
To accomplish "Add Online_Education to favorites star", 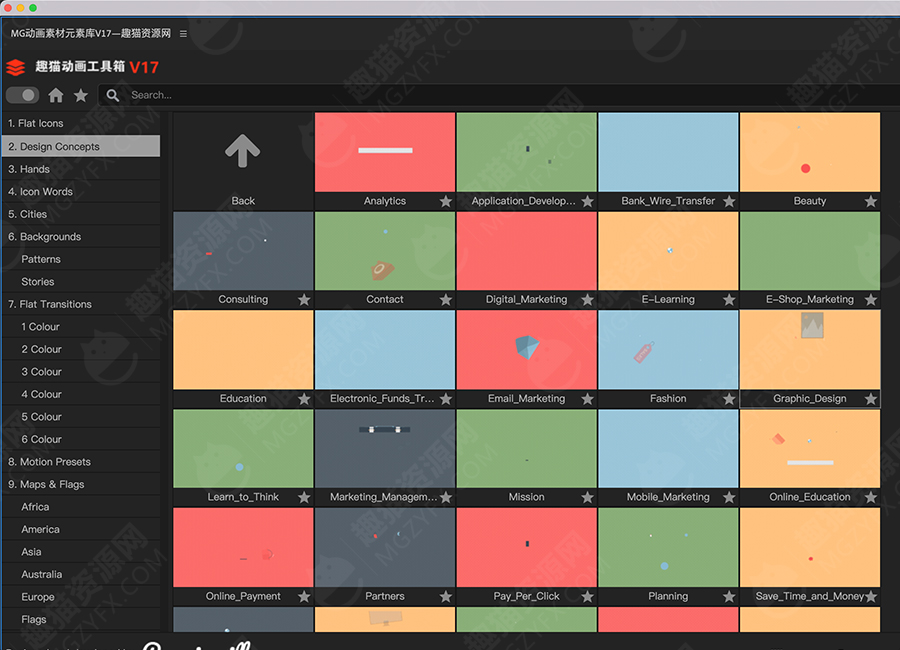I will [x=871, y=497].
